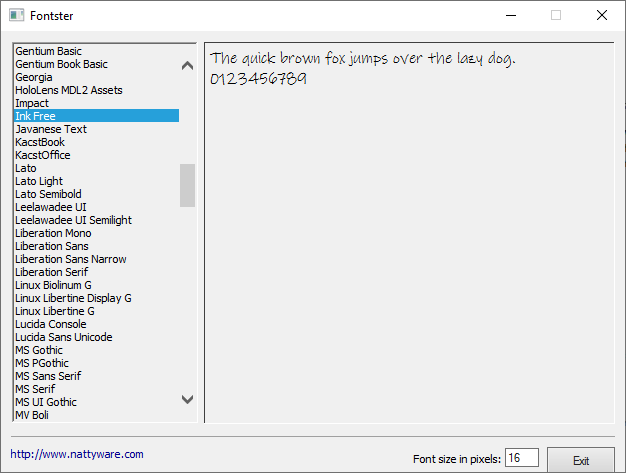Click the sample text preview area
The height and width of the screenshot is (473, 626).
[409, 233]
